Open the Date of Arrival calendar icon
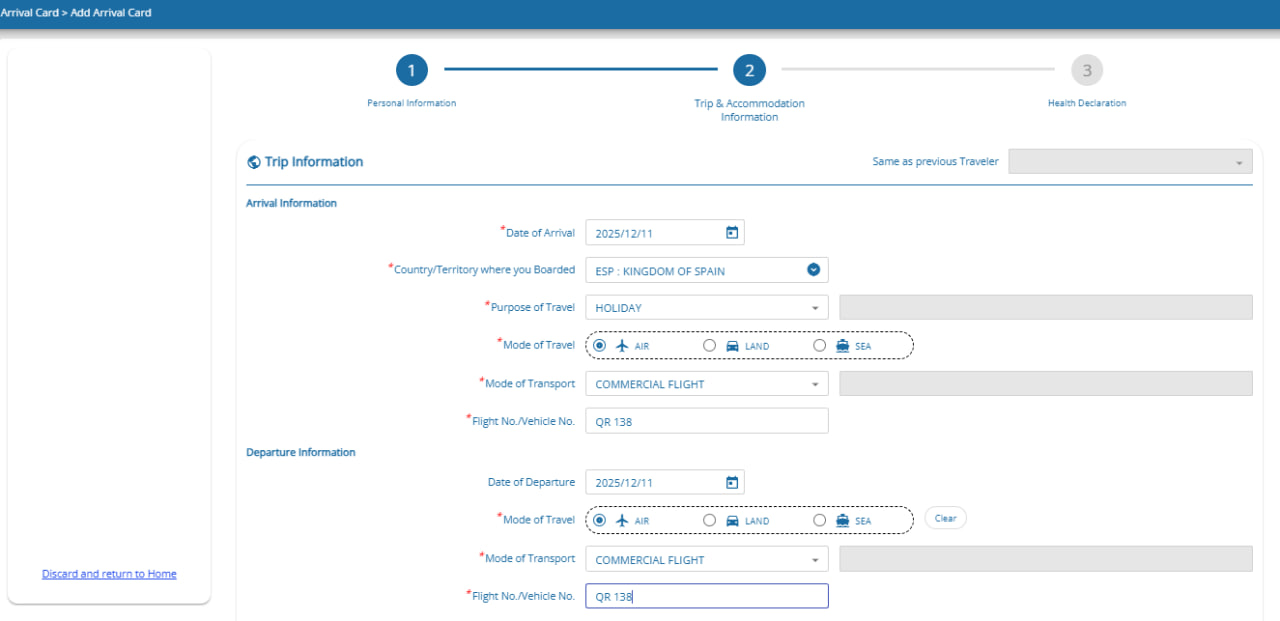Viewport: 1280px width, 621px height. click(x=731, y=233)
